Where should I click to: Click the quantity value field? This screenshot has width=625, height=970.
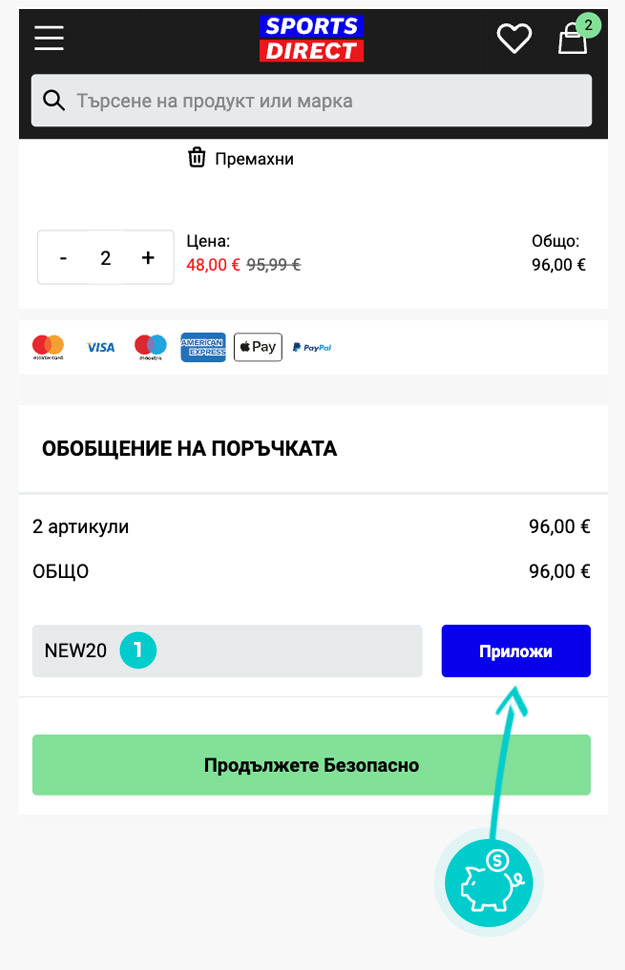pos(105,258)
